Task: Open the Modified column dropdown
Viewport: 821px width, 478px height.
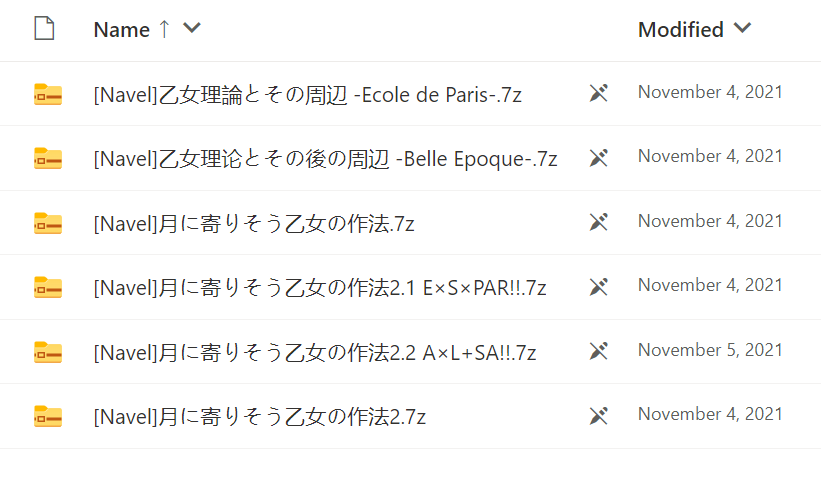Action: coord(741,29)
